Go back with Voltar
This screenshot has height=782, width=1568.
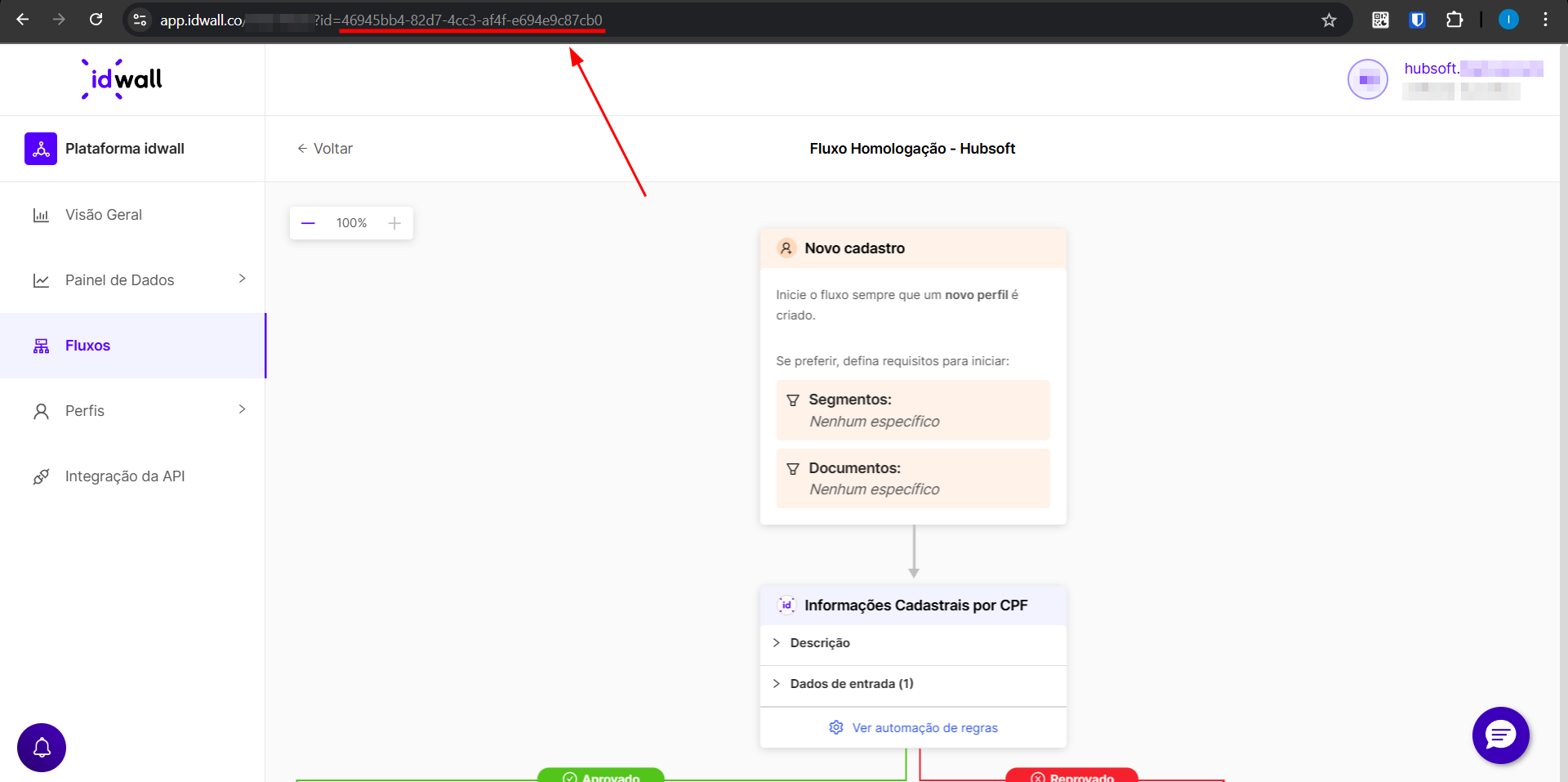pos(325,149)
